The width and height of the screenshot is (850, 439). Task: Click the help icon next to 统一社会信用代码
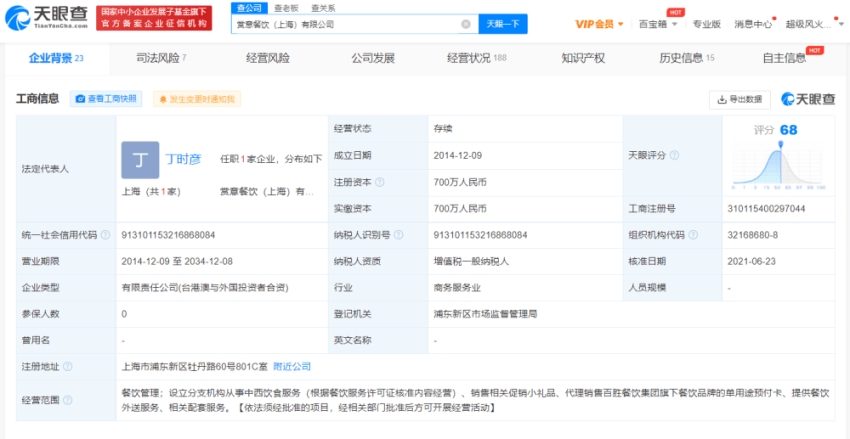click(105, 235)
